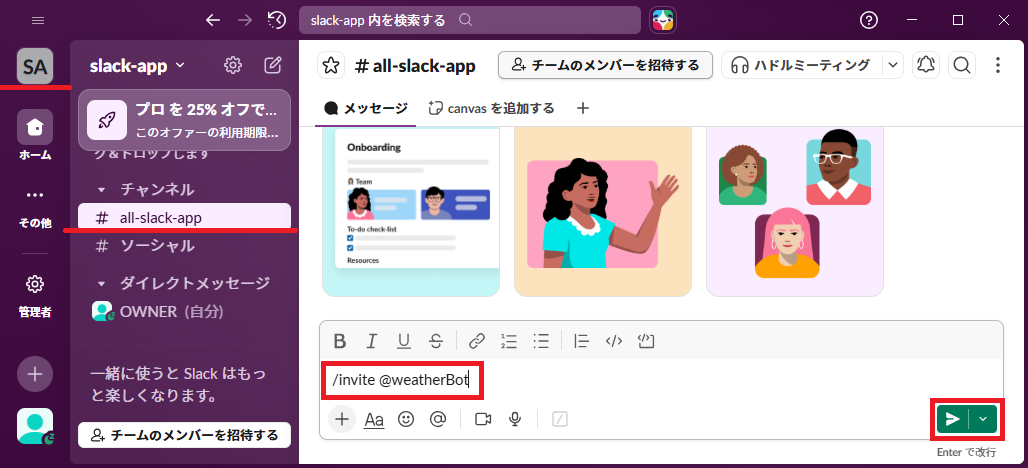Open the Onboarding template card
Viewport: 1028px width, 468px height.
pyautogui.click(x=411, y=211)
